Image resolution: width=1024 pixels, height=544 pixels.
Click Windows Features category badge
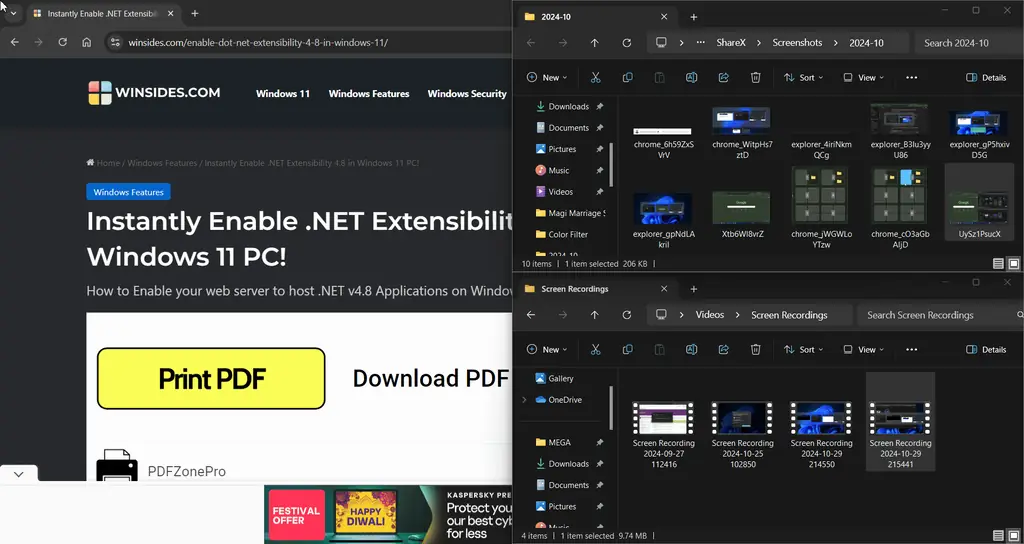point(129,192)
